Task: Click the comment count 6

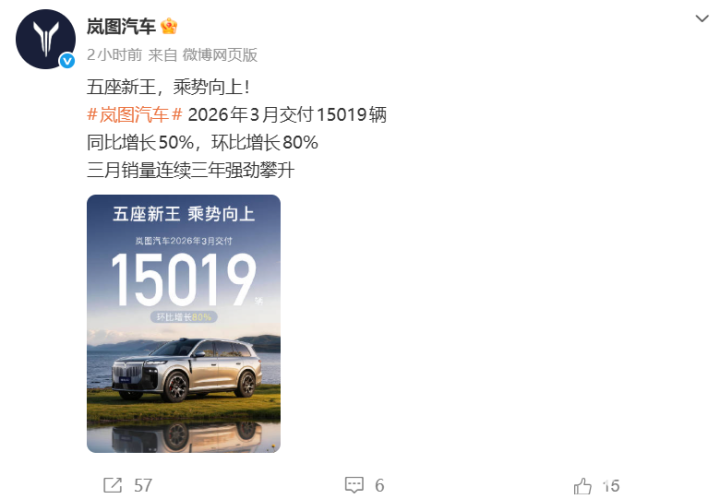Action: point(379,486)
